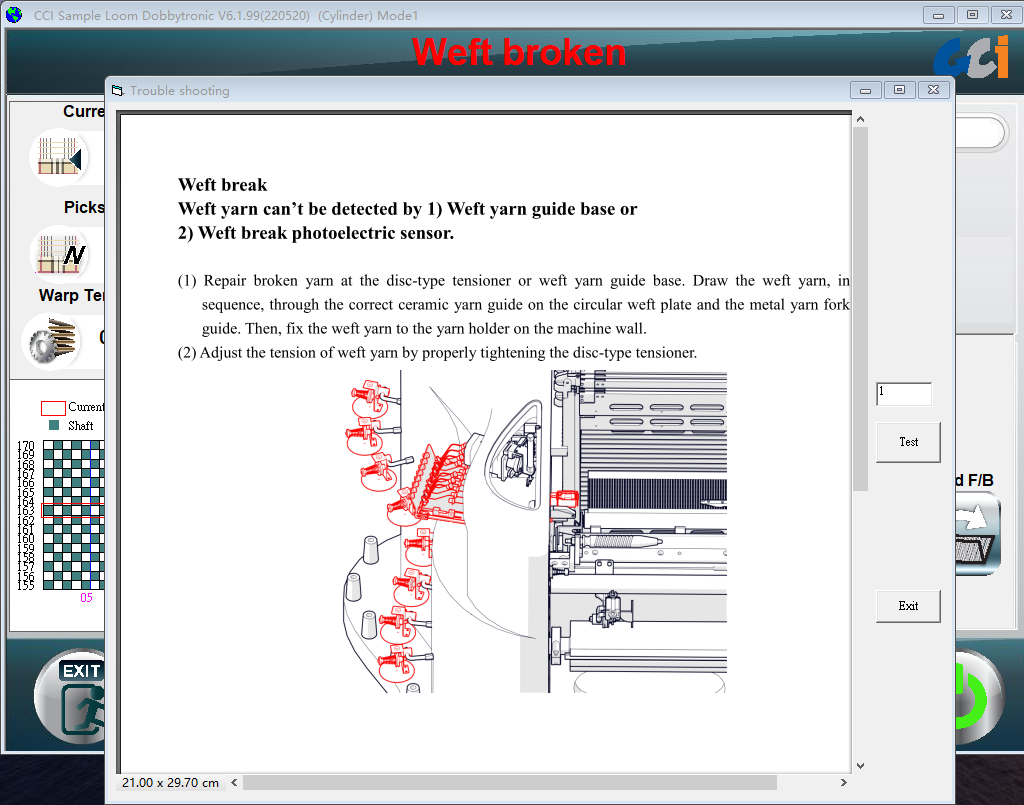Viewport: 1024px width, 805px height.
Task: Click the Picks loom icon with letter N
Action: (x=60, y=254)
